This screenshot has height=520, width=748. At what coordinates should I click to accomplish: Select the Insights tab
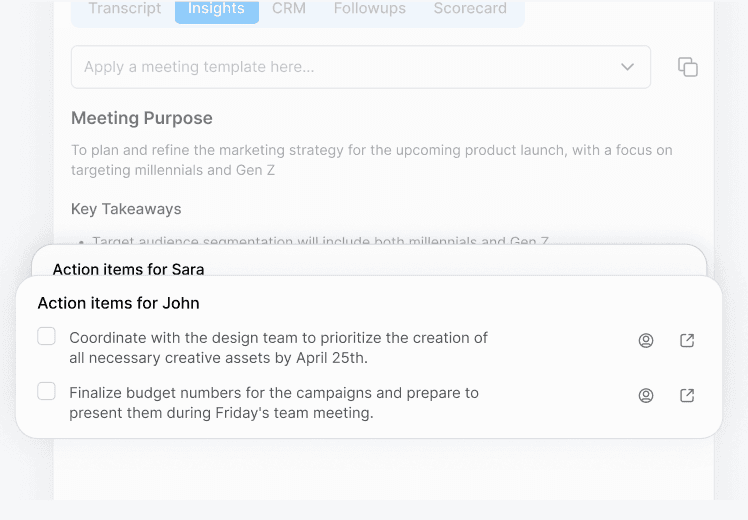216,9
